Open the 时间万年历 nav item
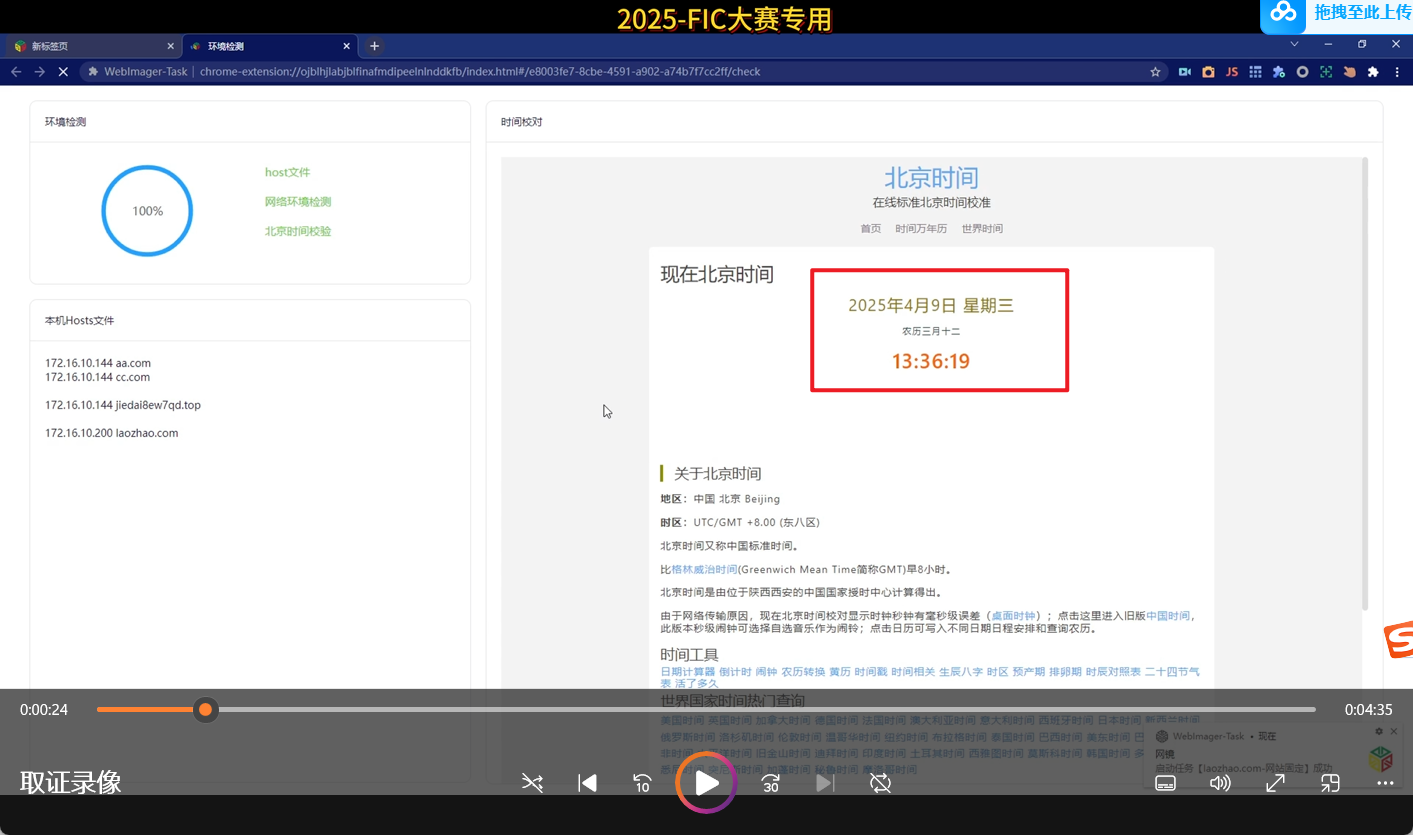The image size is (1413, 835). 921,229
